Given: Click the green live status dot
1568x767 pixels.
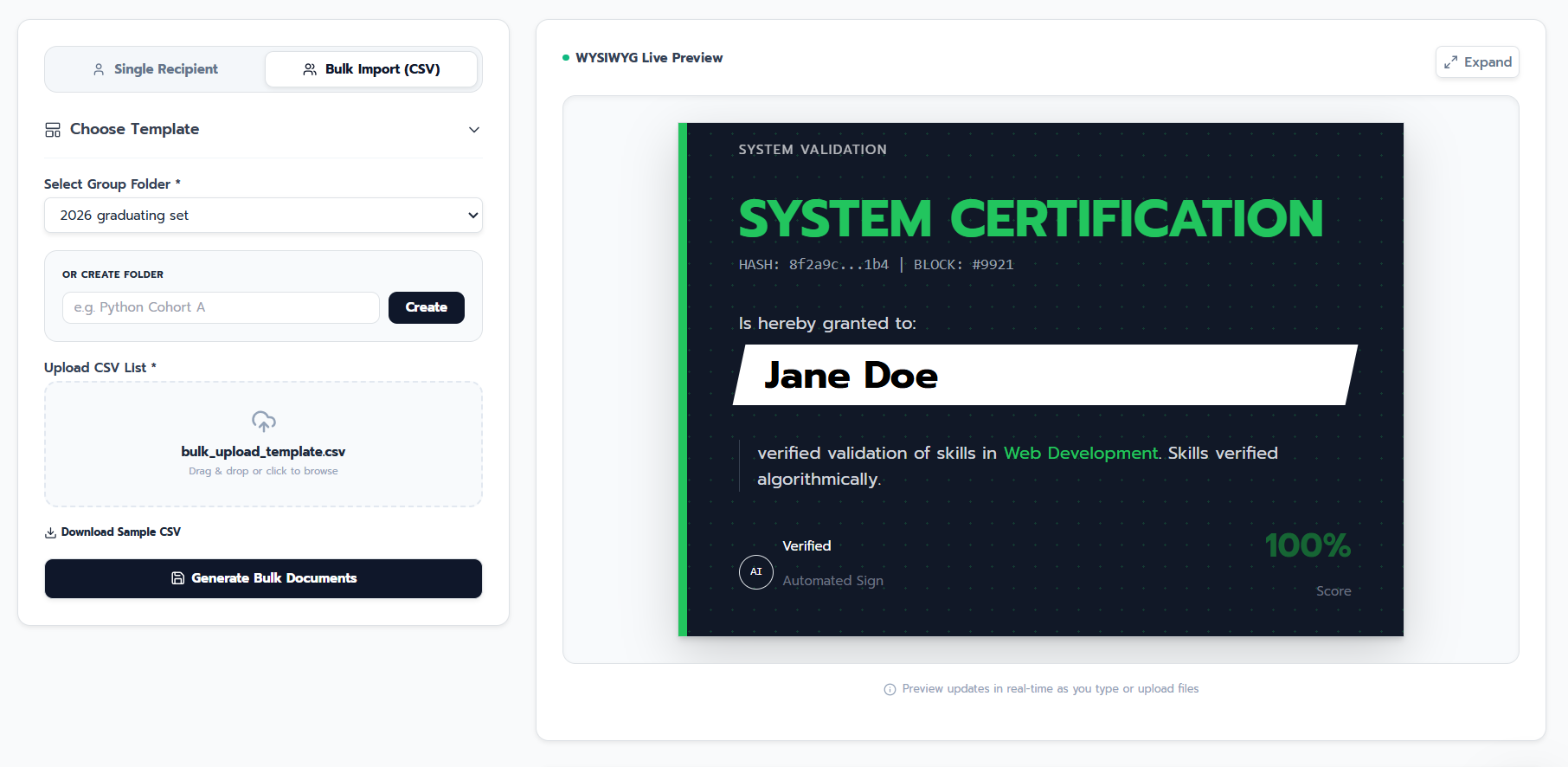Looking at the screenshot, I should (x=566, y=58).
